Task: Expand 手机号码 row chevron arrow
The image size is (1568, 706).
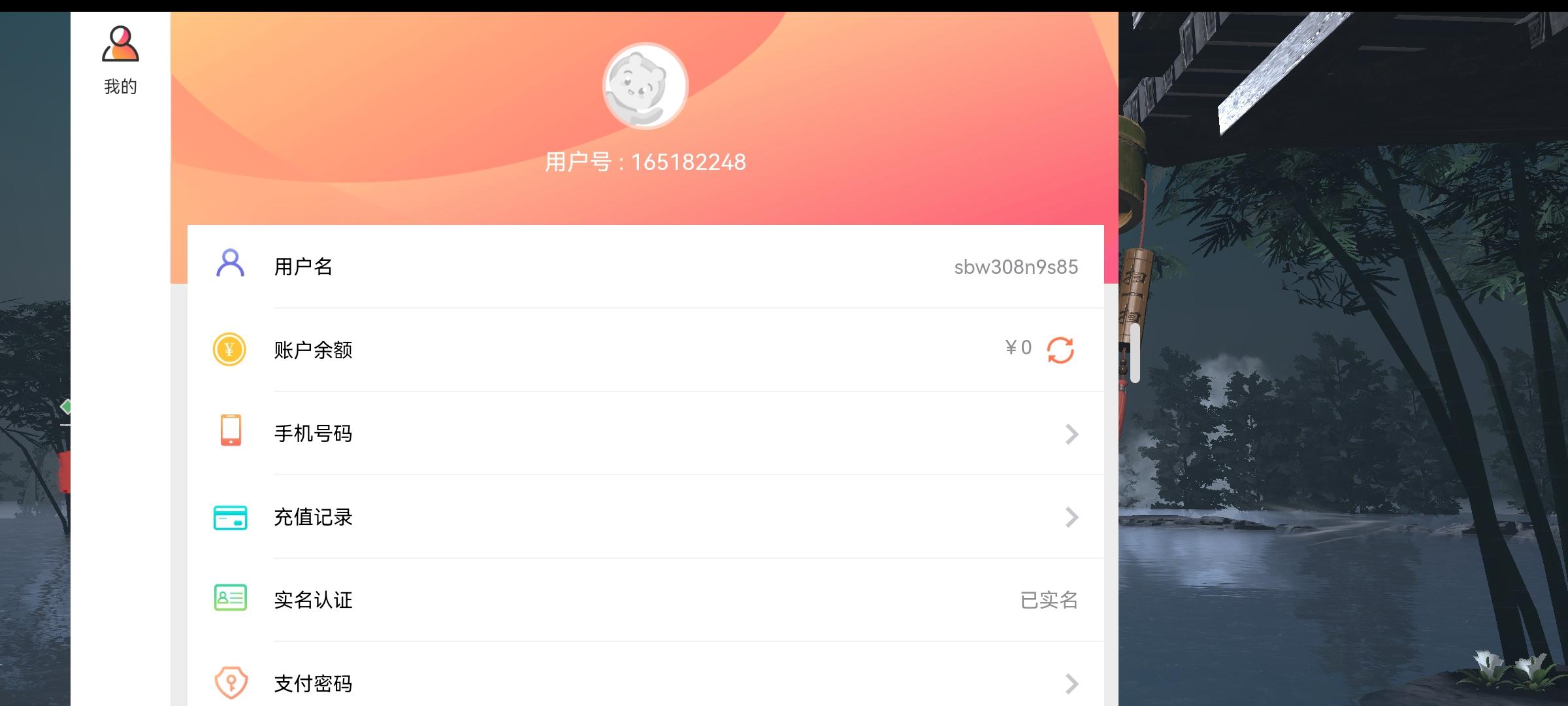Action: 1071,434
